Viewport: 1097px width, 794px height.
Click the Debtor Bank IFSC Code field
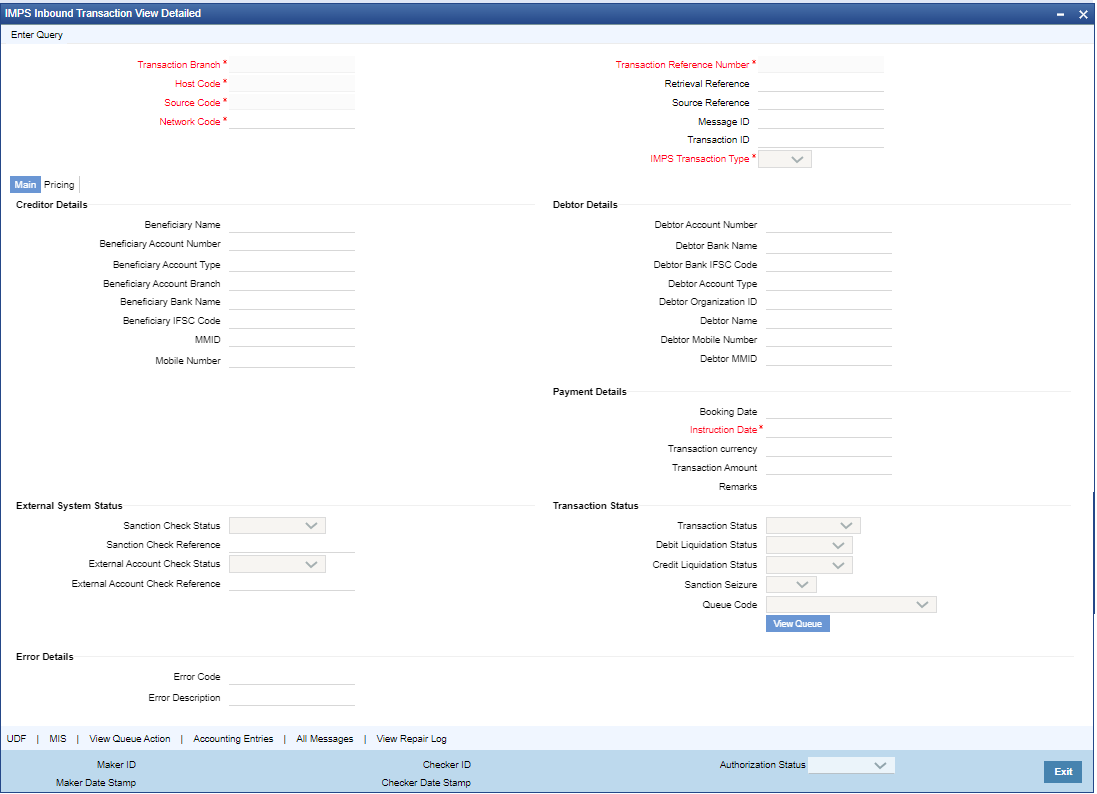[829, 264]
